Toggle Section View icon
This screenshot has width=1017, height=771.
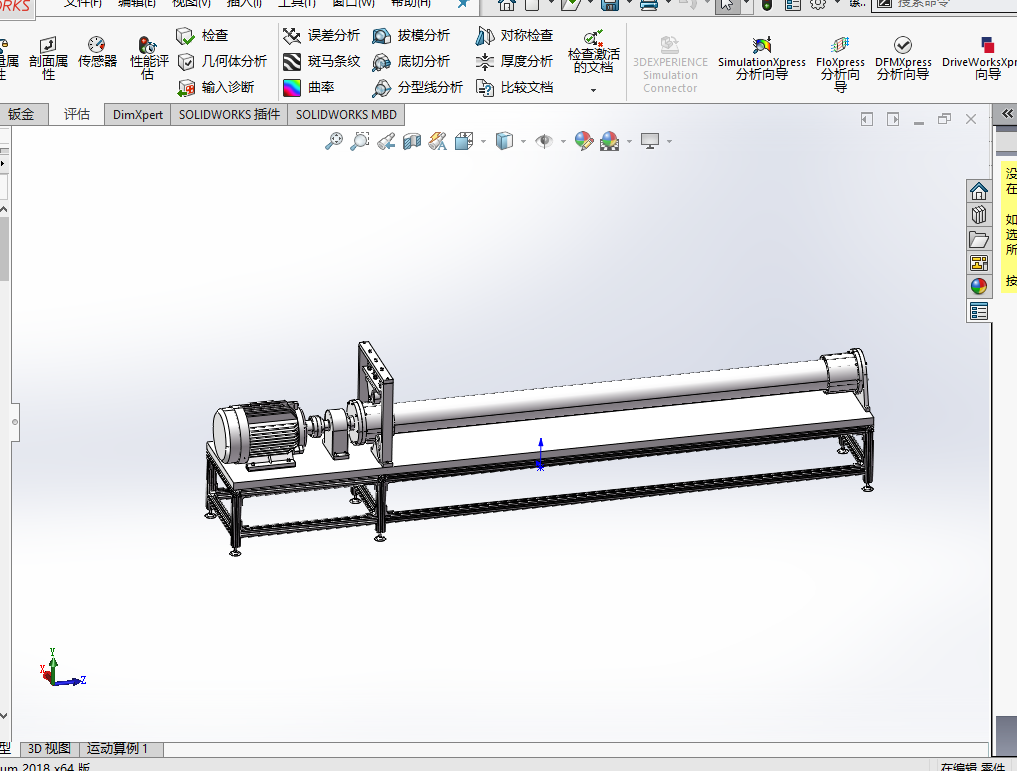pos(412,141)
